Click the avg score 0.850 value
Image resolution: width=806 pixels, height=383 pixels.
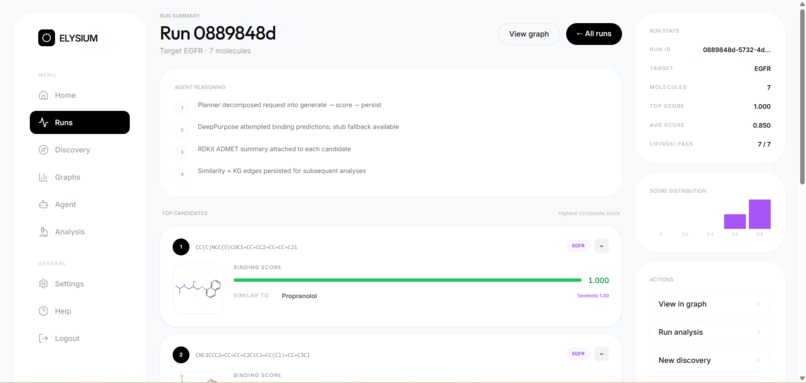point(761,125)
